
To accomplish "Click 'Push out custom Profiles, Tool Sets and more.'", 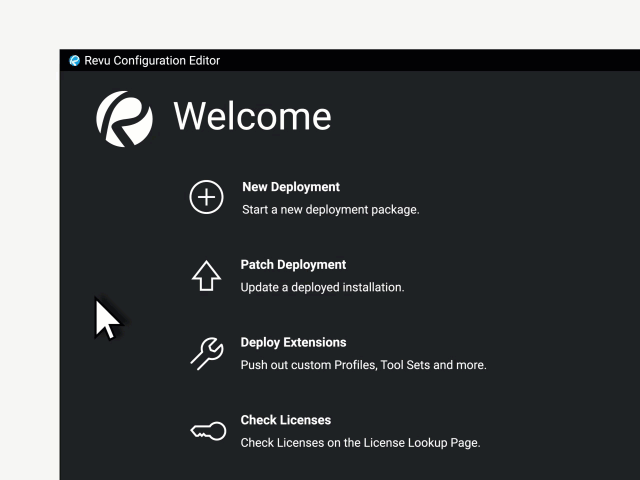I will [x=364, y=365].
